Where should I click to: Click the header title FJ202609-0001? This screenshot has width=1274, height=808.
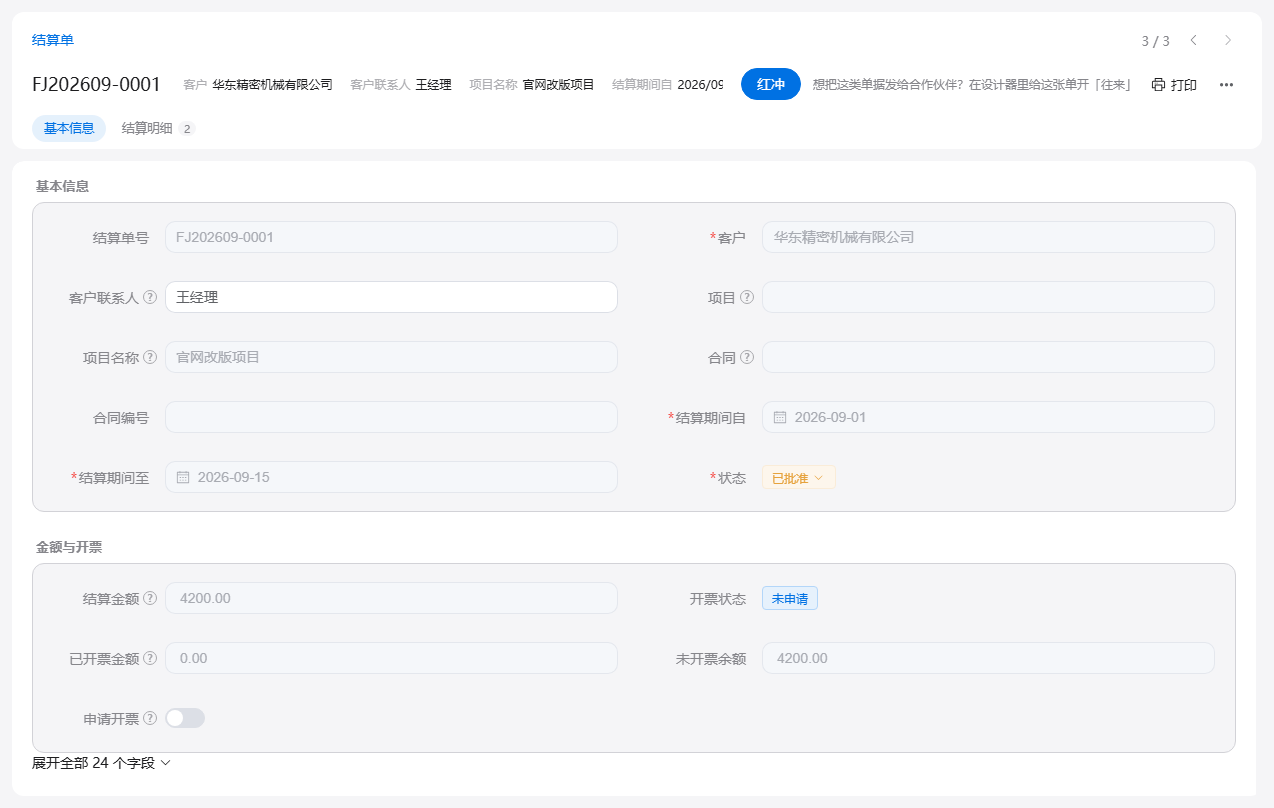point(96,84)
